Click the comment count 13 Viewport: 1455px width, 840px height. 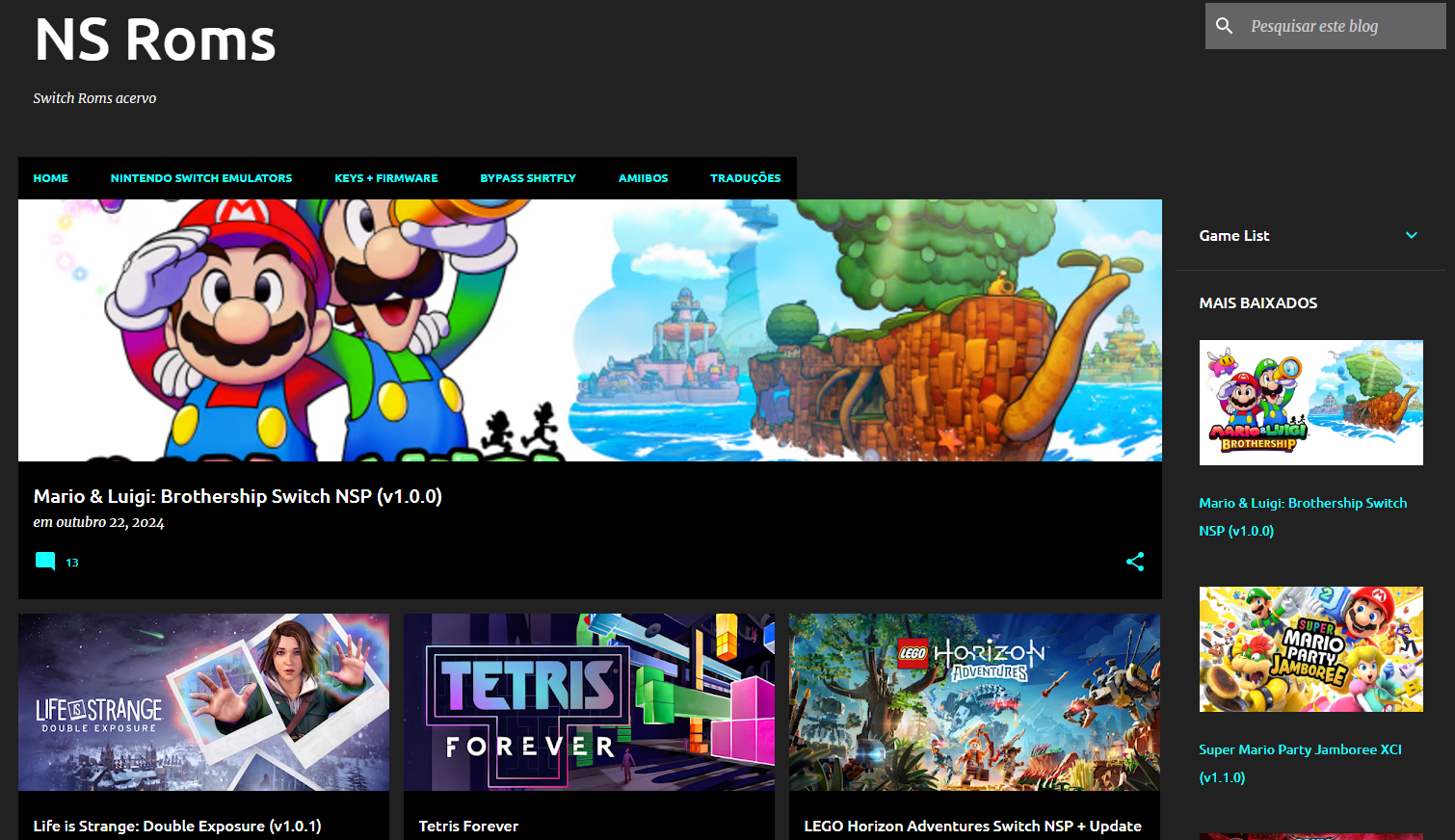(72, 563)
